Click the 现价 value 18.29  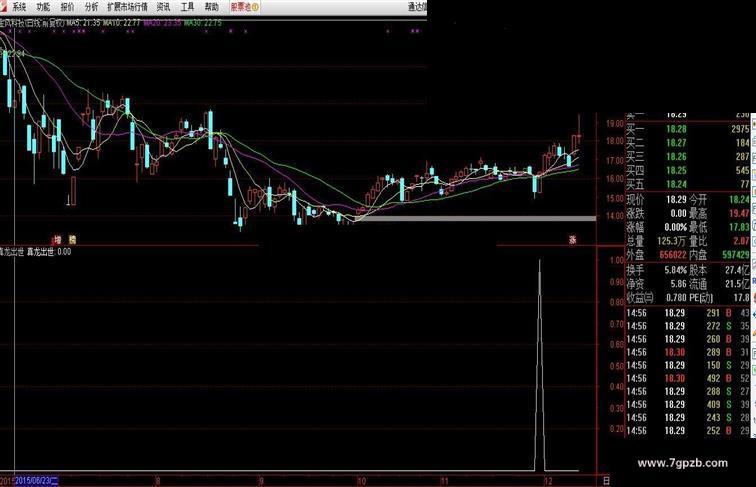676,199
